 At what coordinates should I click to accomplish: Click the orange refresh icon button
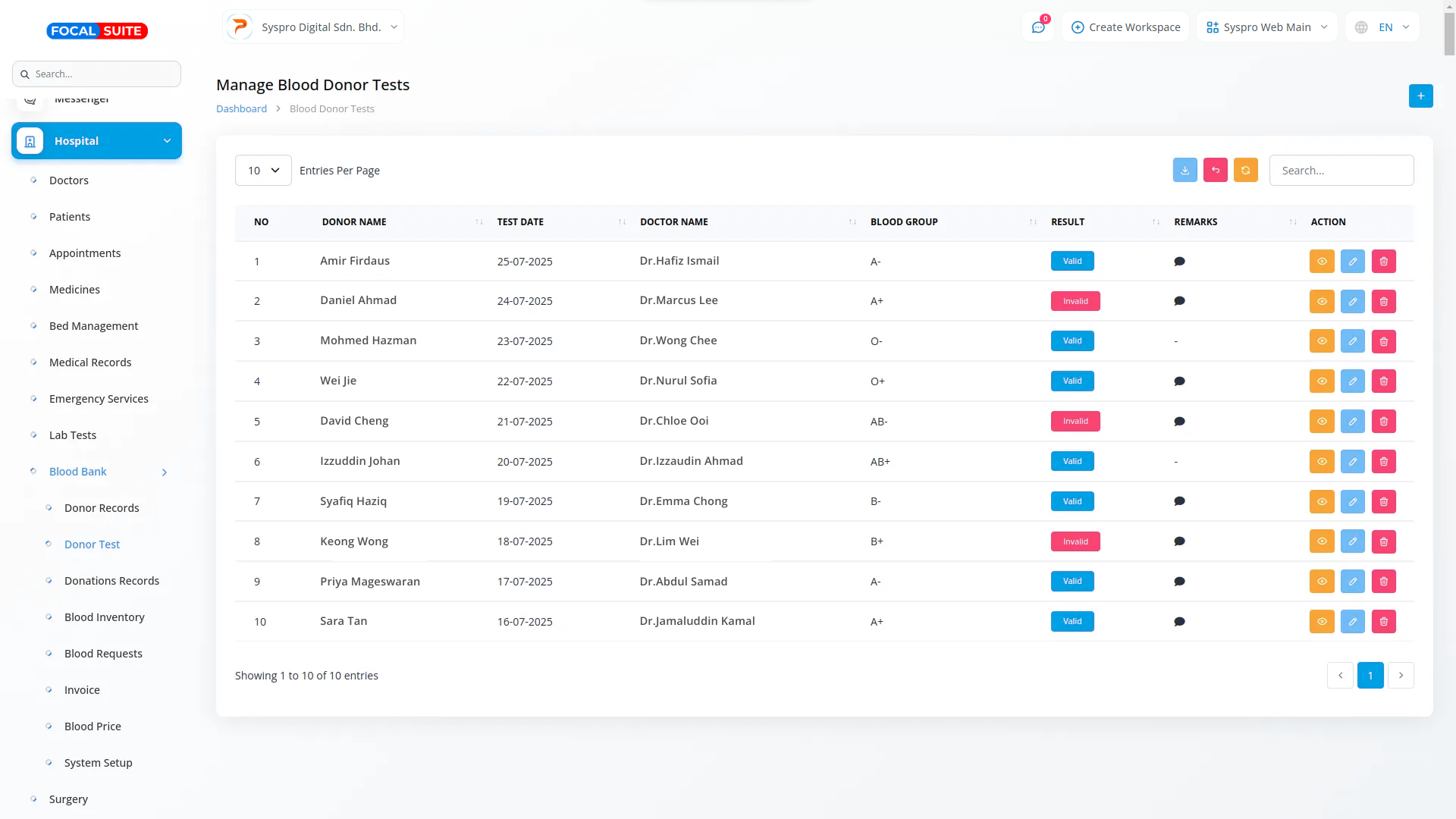point(1245,171)
